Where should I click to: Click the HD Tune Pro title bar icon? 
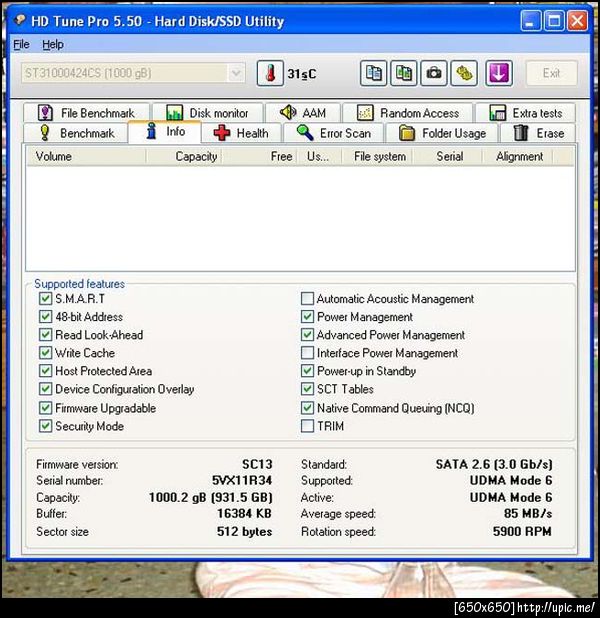tap(19, 20)
